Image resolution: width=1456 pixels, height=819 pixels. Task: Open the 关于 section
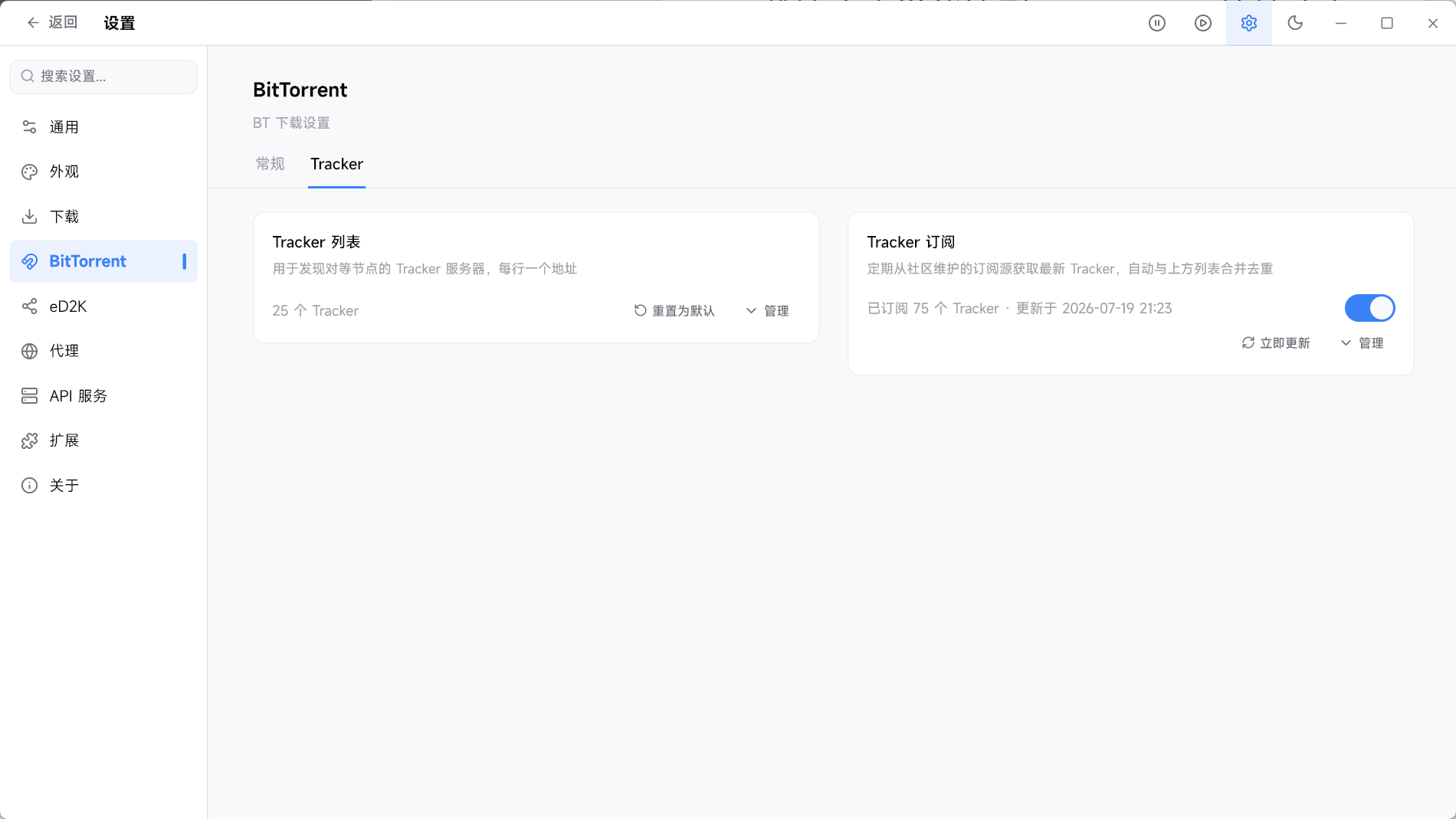click(x=103, y=486)
